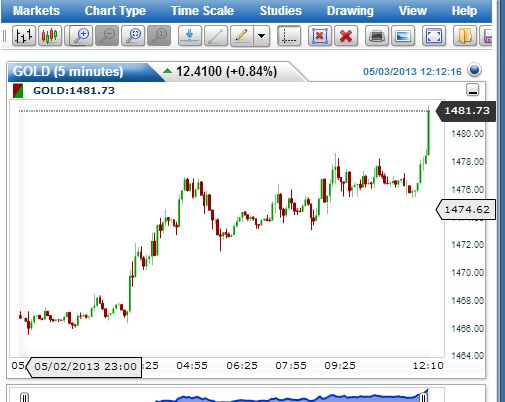The image size is (505, 402).
Task: Click the 1468.00 price axis label
Action: click(467, 300)
